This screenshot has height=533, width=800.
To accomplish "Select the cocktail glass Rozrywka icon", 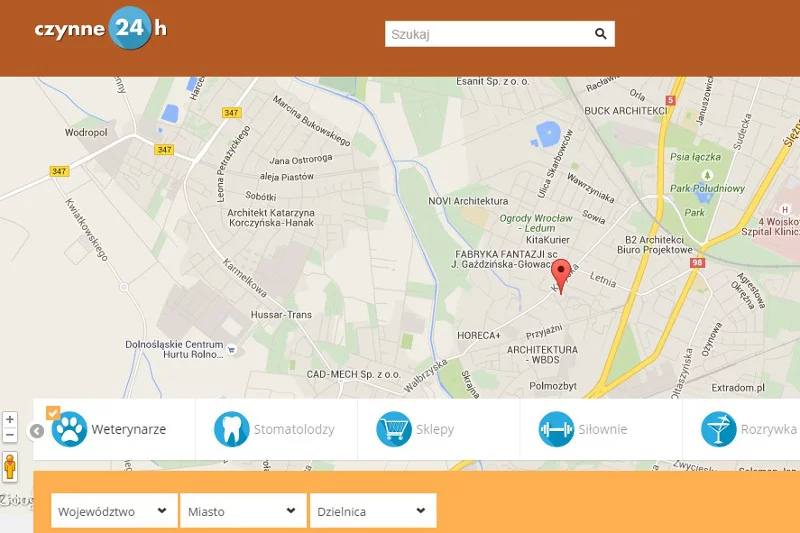I will [x=718, y=429].
